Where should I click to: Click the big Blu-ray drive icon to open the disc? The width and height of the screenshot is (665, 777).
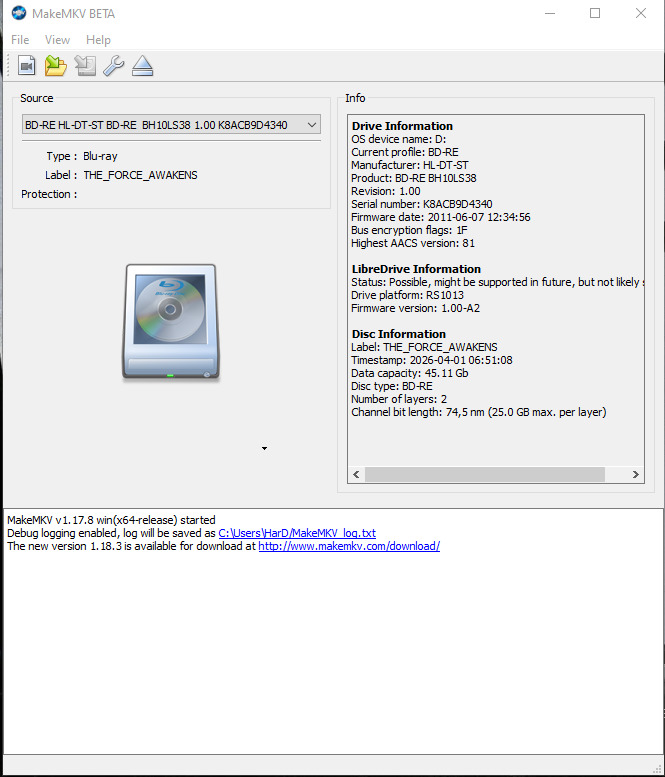pos(170,323)
